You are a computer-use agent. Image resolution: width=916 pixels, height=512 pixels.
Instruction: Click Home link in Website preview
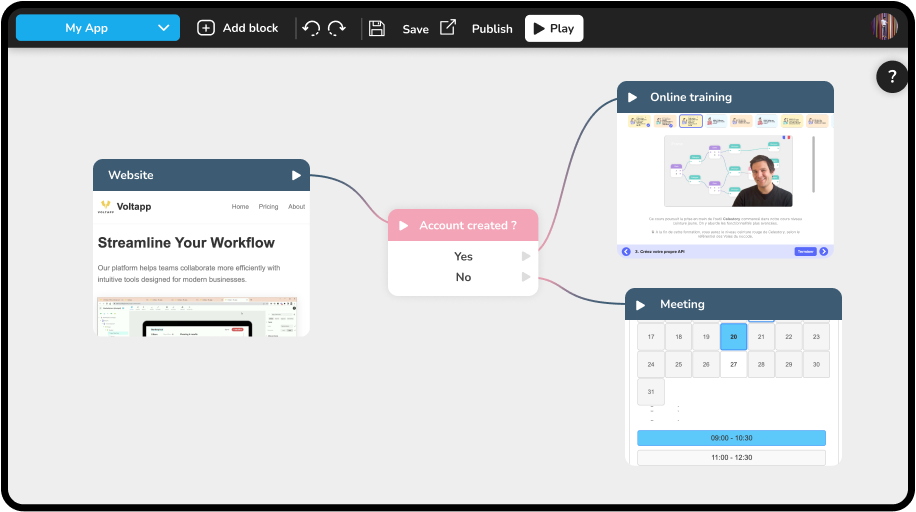pos(240,206)
